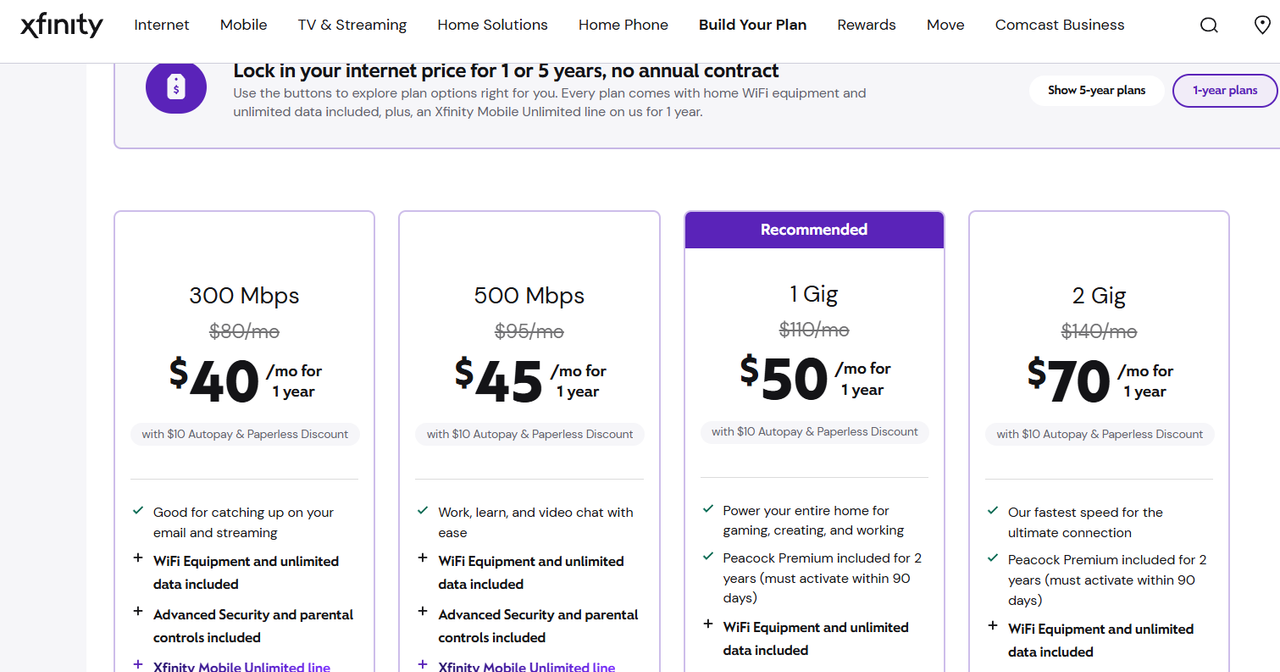Visit the Comcast Business link
The width and height of the screenshot is (1280, 672).
pos(1059,25)
